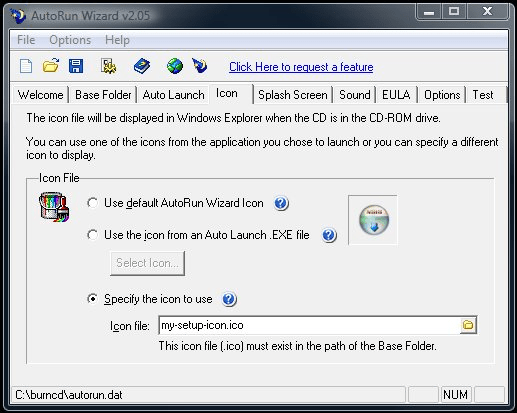Close the AutoRun Wizard window
Image resolution: width=517 pixels, height=413 pixels.
[487, 12]
